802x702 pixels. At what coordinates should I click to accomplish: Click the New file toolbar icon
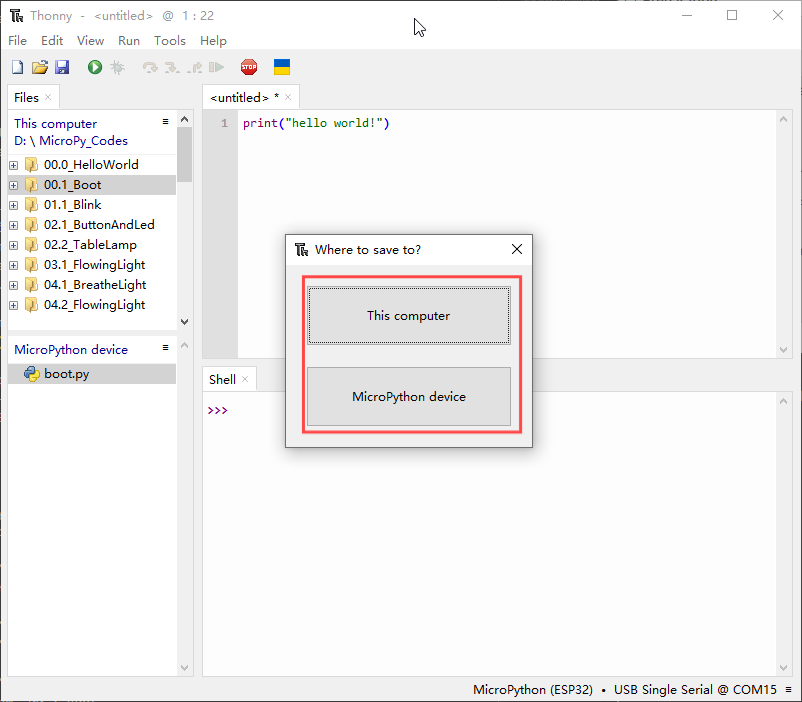[x=17, y=67]
